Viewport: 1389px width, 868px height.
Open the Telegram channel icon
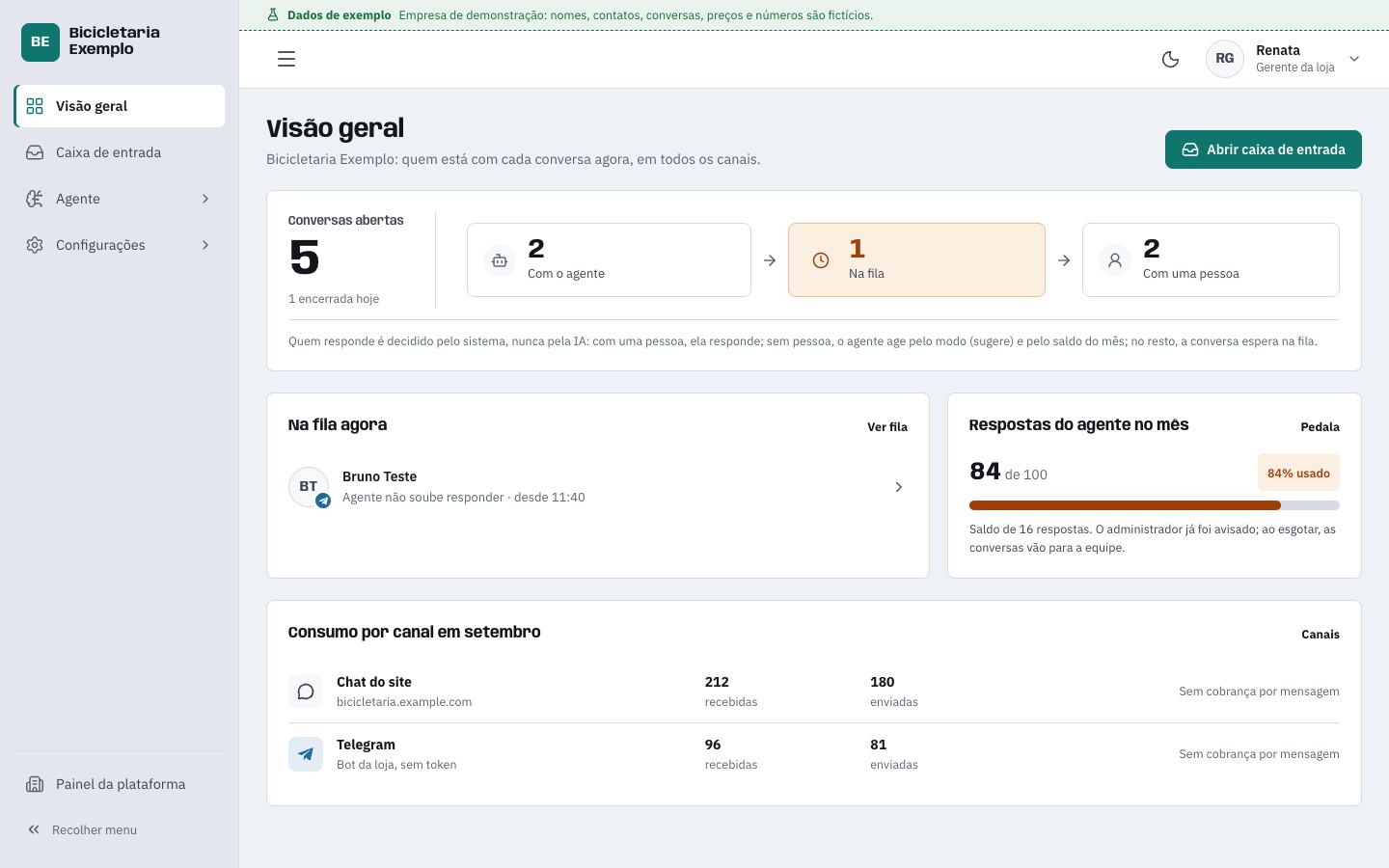[306, 754]
